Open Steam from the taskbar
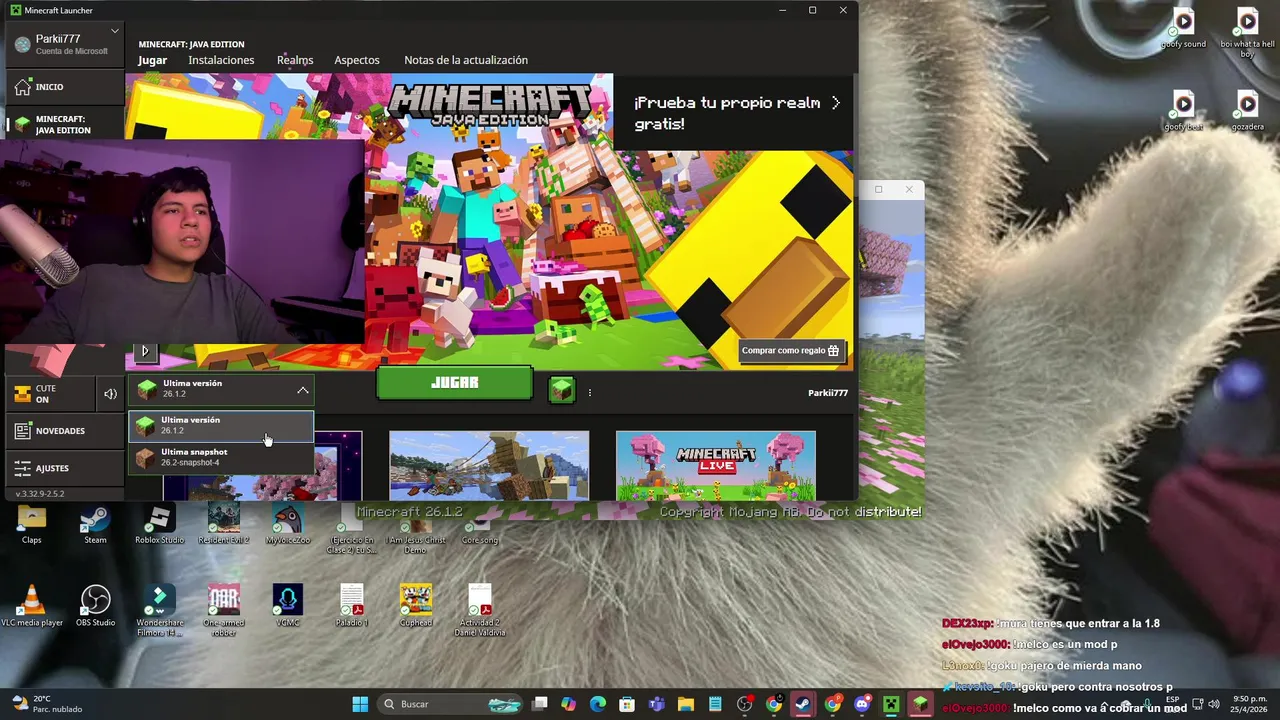This screenshot has height=720, width=1280. [802, 704]
